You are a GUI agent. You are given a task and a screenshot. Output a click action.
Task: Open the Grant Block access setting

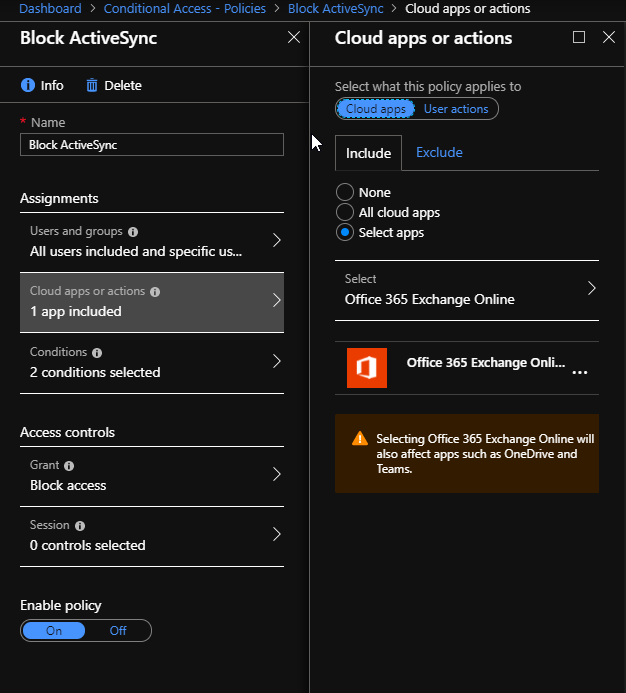tap(152, 476)
